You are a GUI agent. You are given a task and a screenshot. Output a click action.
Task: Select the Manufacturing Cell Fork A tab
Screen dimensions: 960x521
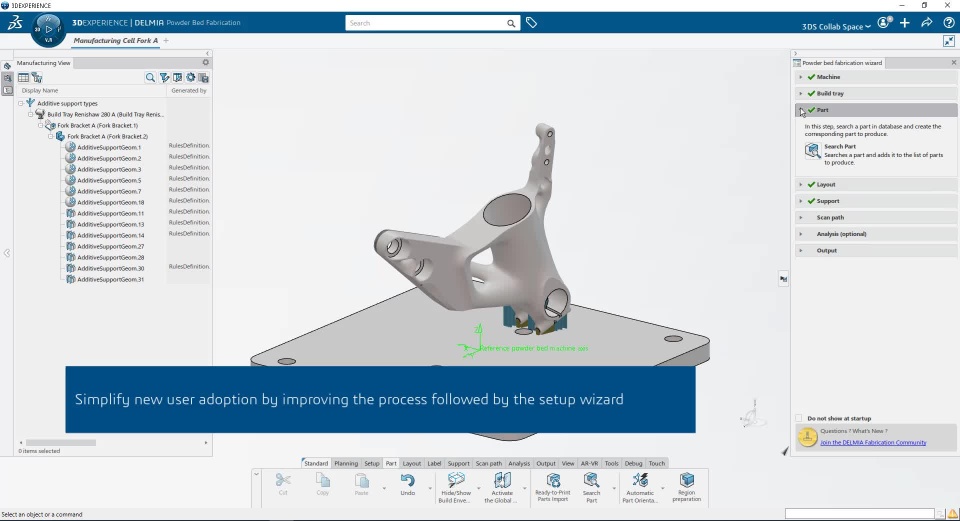pos(116,40)
